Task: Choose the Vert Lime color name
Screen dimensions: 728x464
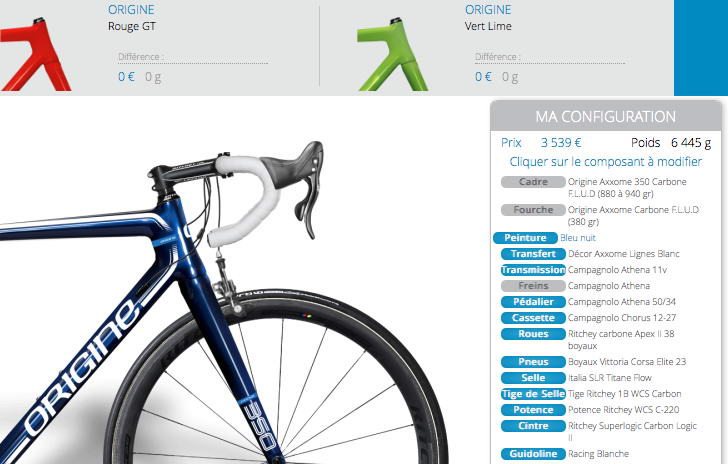Action: tap(488, 26)
